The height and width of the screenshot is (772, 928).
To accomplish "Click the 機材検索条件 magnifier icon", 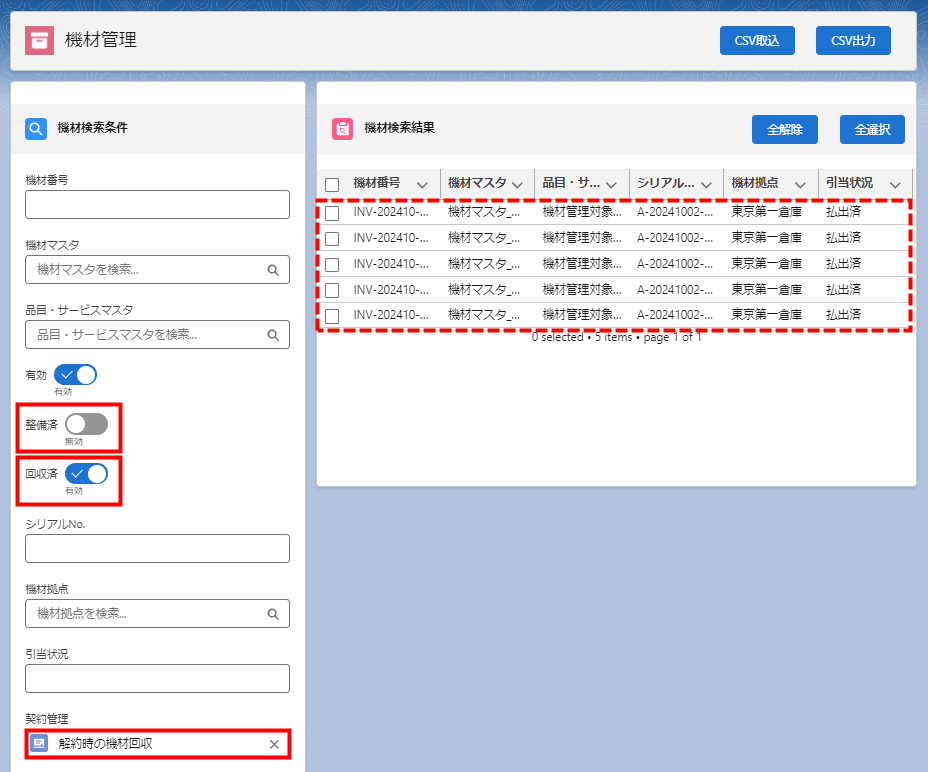I will (x=36, y=128).
